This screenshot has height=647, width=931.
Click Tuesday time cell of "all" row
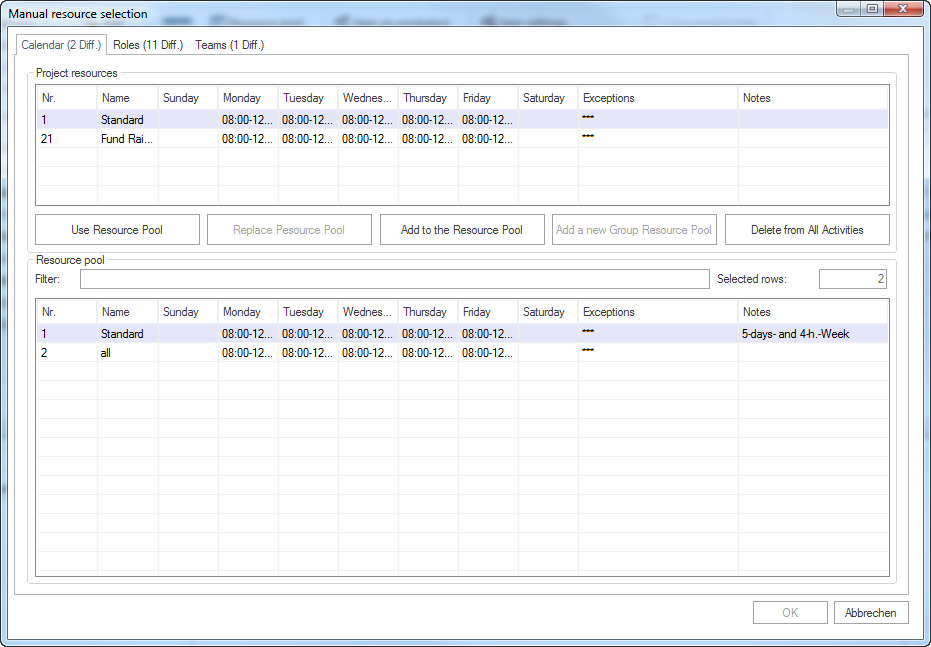pyautogui.click(x=308, y=353)
